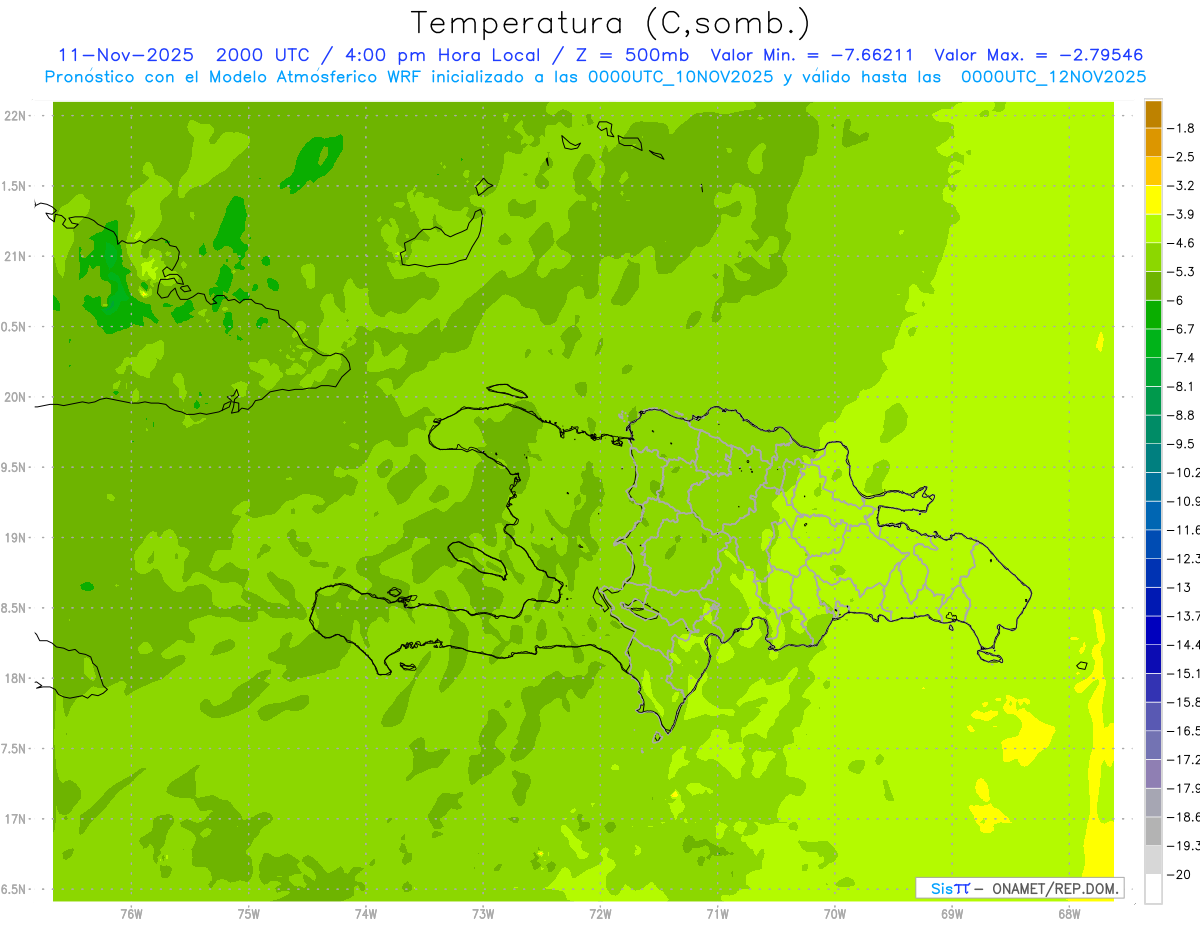Image resolution: width=1200 pixels, height=927 pixels.
Task: Click the -4.6 color bar label
Action: point(1181,243)
